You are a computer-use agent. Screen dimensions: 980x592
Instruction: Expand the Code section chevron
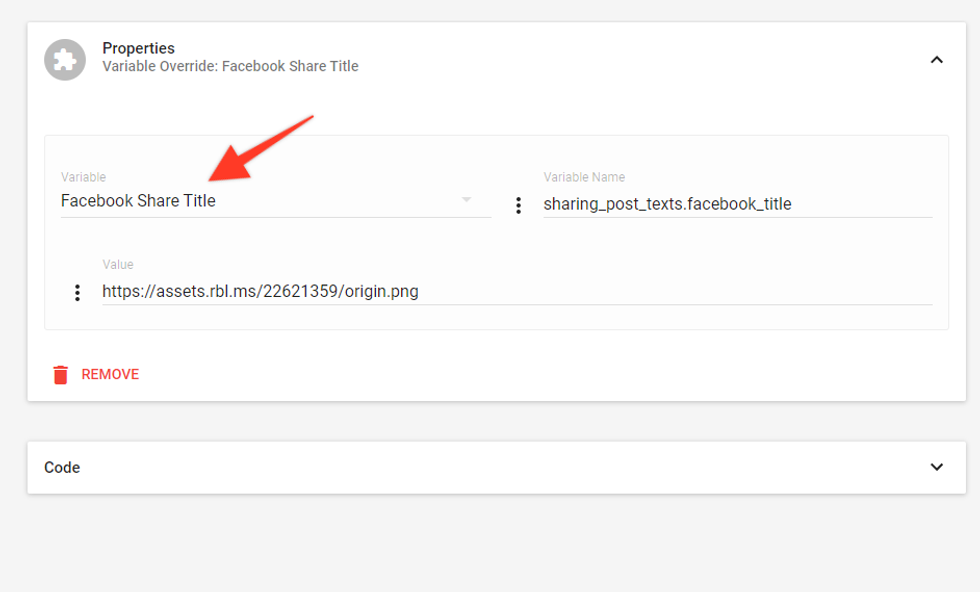coord(936,467)
